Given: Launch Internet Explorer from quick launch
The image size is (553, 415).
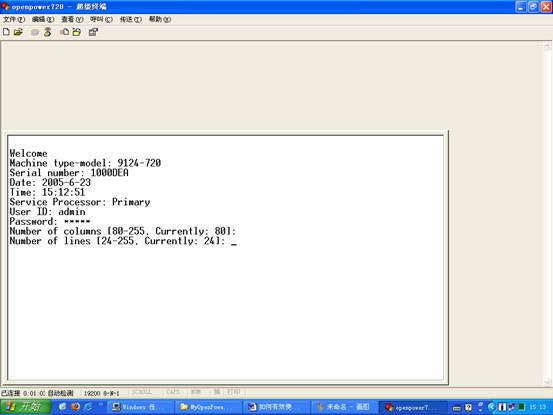Looking at the screenshot, I should click(x=88, y=407).
